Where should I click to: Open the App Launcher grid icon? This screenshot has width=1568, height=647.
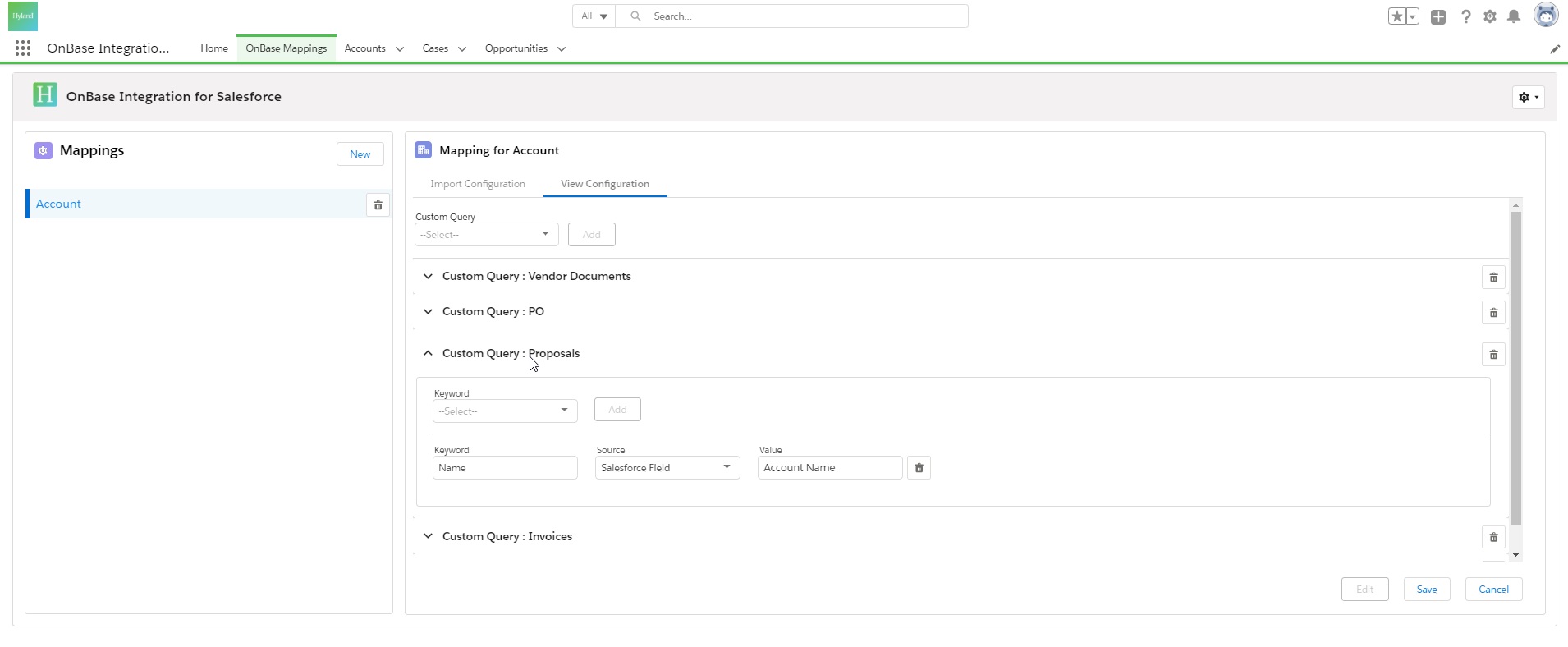[x=23, y=48]
